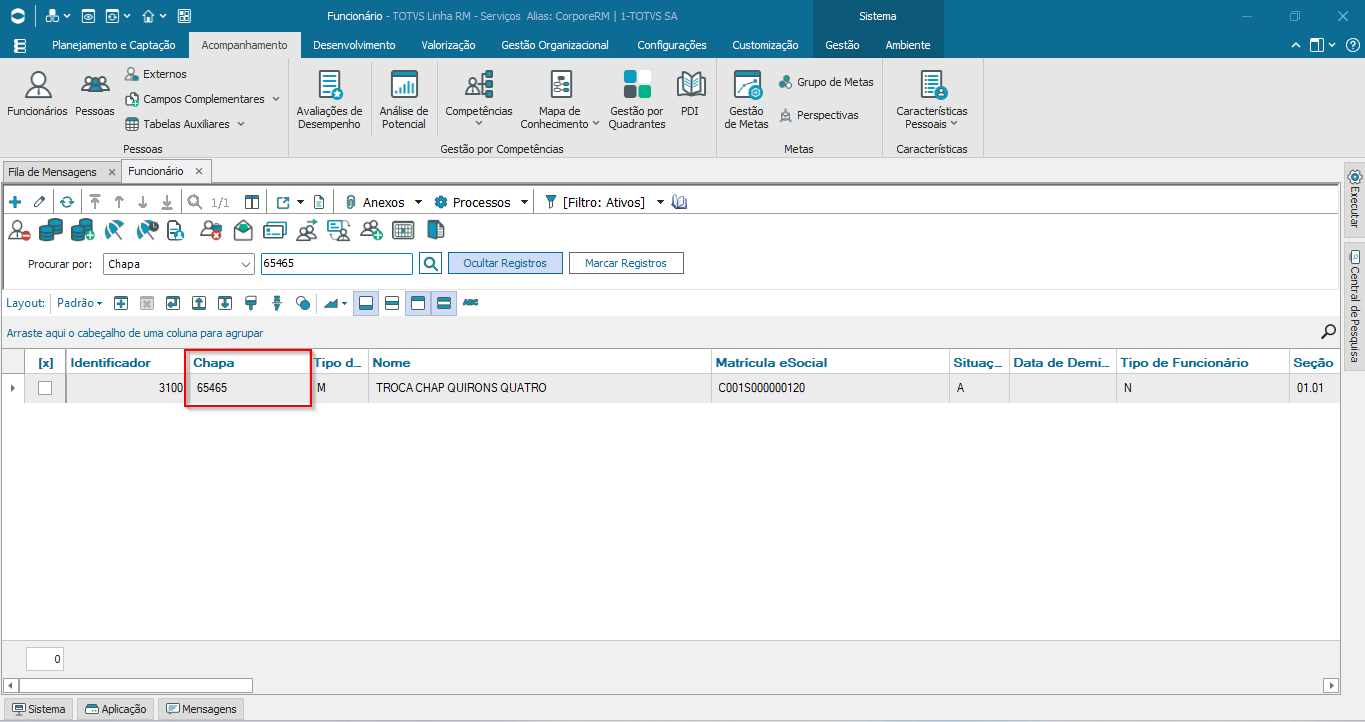Screen dimensions: 1365x722
Task: Open the grid search magnifier at right
Action: (x=1329, y=332)
